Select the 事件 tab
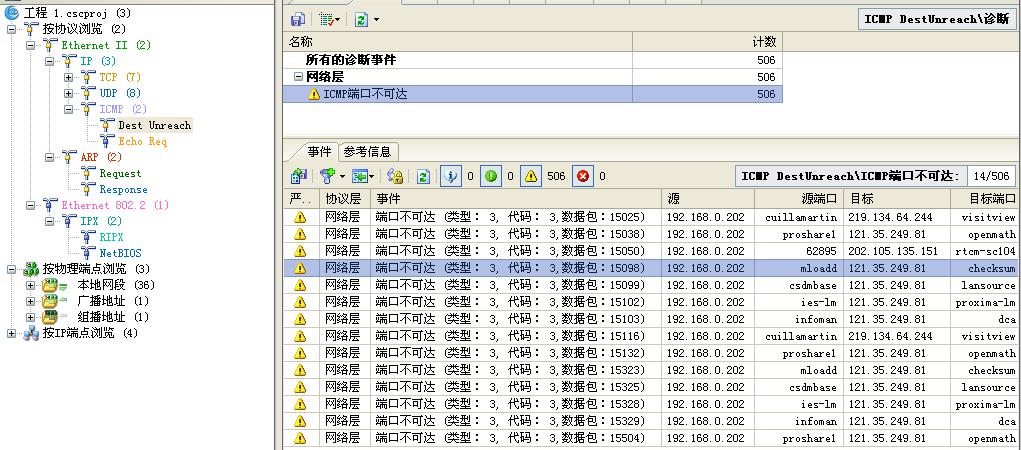This screenshot has height=450, width=1021. [319, 152]
